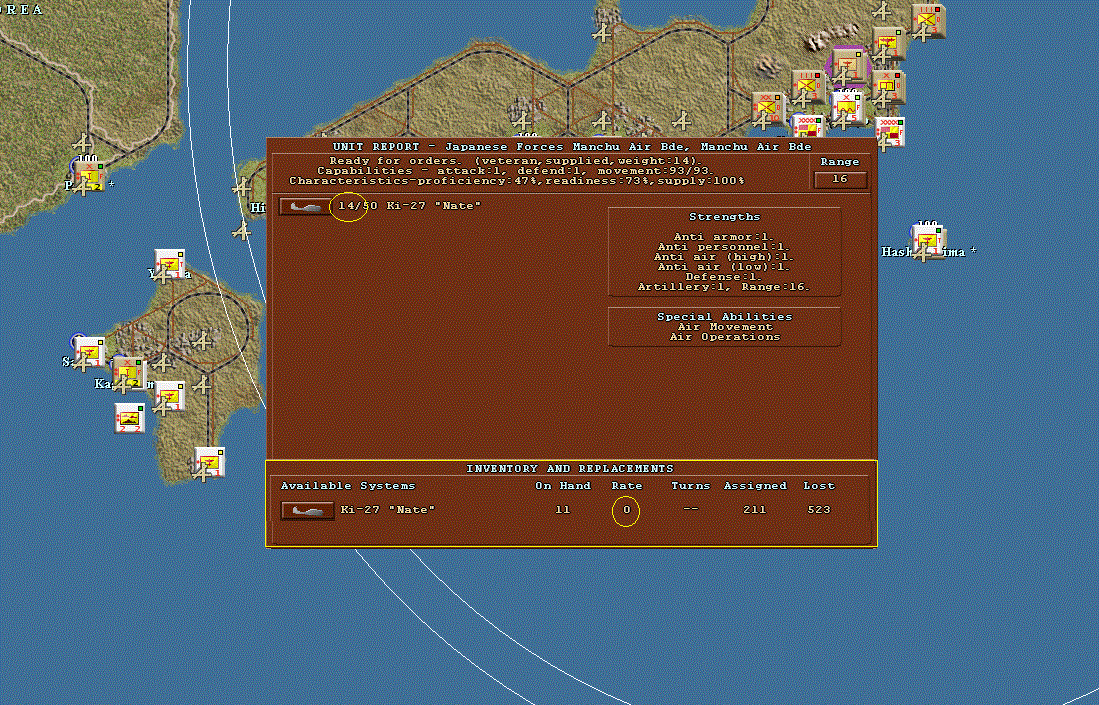This screenshot has height=705, width=1099.
Task: Click the Ki-27 "Nate" name in the unit equipment list
Action: click(434, 206)
